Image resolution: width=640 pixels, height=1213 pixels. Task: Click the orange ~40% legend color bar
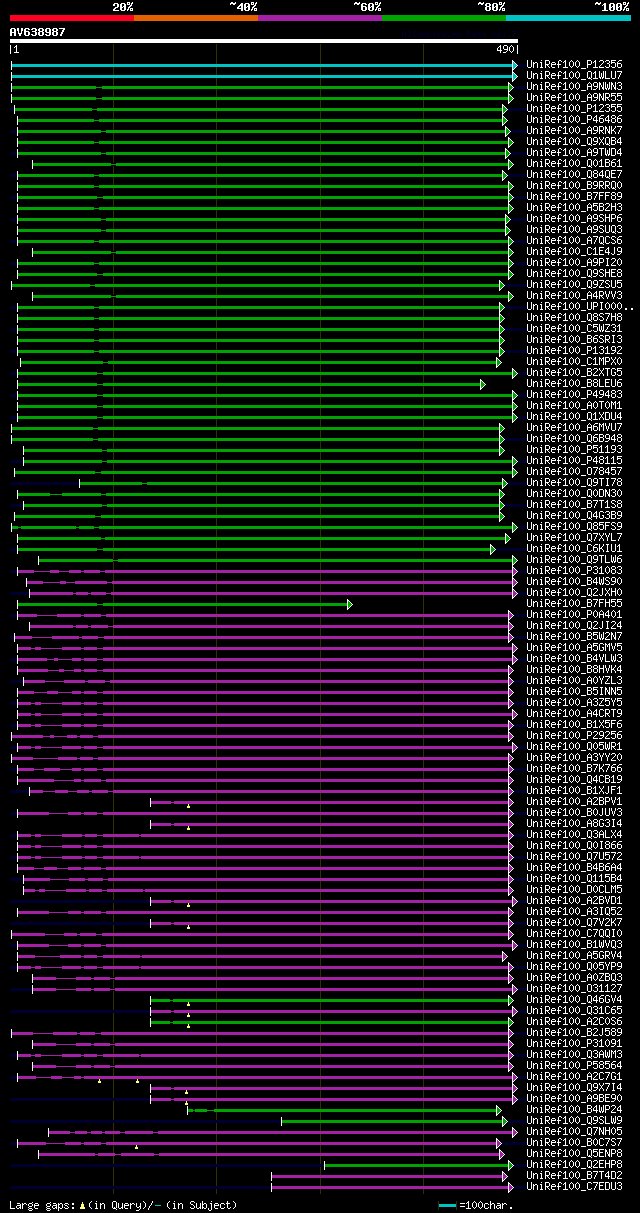pos(196,18)
